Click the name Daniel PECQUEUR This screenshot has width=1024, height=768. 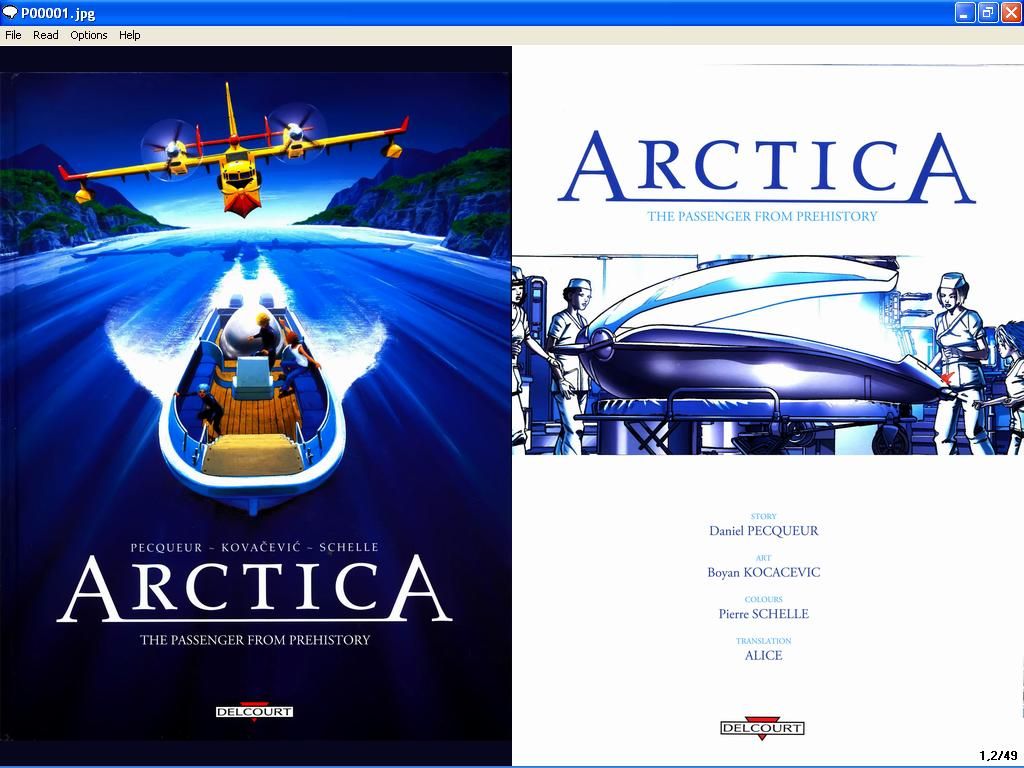[x=763, y=531]
